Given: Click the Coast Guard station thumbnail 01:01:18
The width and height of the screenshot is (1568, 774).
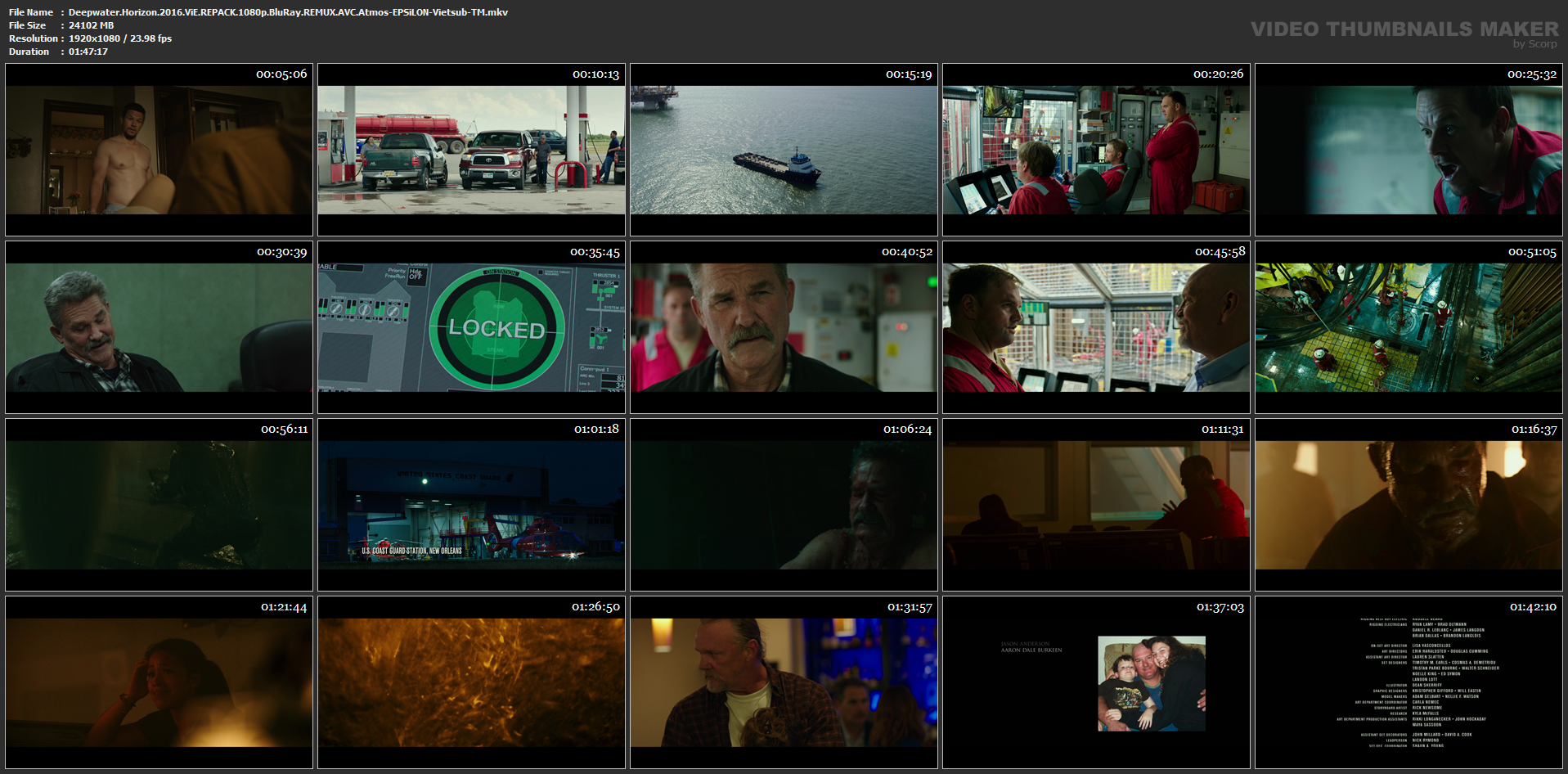Looking at the screenshot, I should point(471,505).
